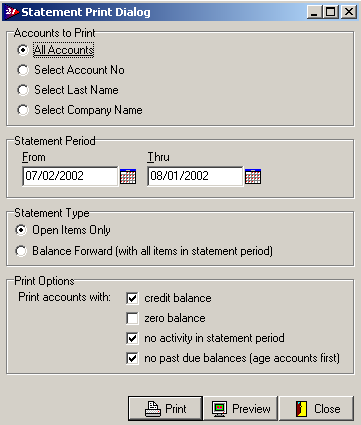This screenshot has width=361, height=425.
Task: Toggle no past due balances checkbox
Action: coord(132,358)
